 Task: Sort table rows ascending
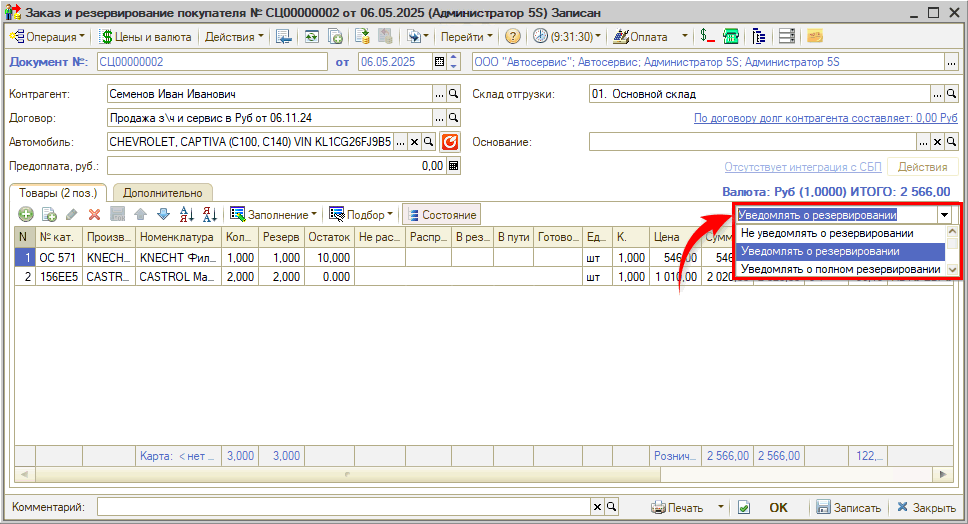[x=186, y=214]
